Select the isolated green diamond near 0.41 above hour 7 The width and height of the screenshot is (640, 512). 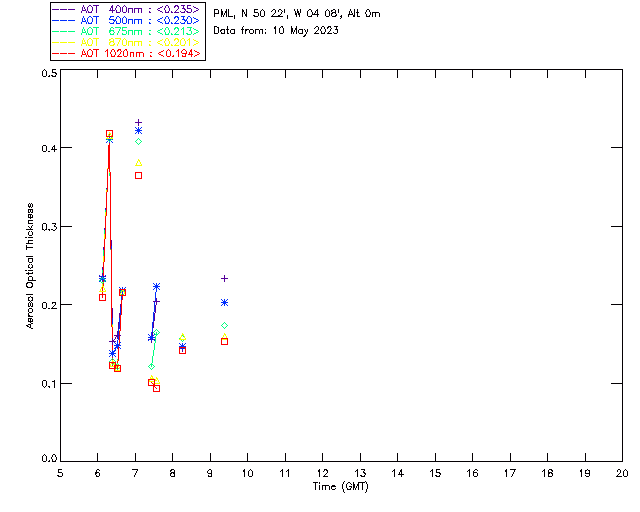(x=138, y=142)
